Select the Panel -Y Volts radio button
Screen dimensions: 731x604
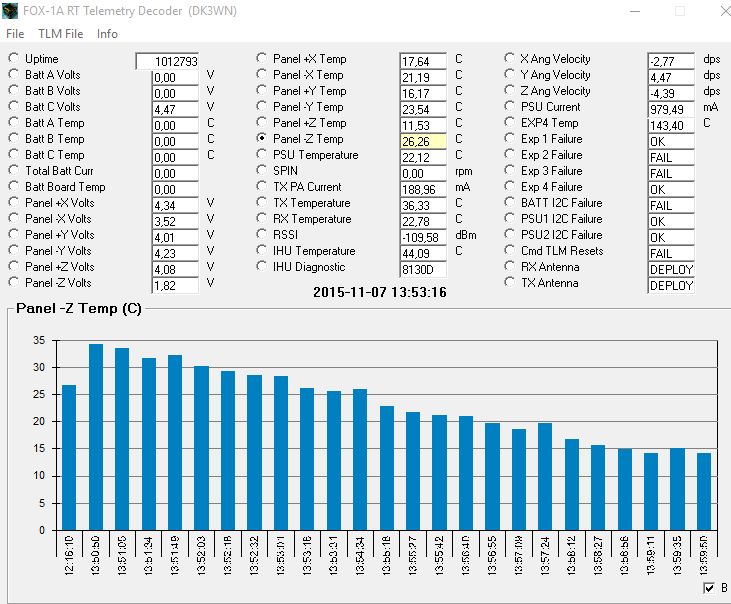click(x=14, y=250)
